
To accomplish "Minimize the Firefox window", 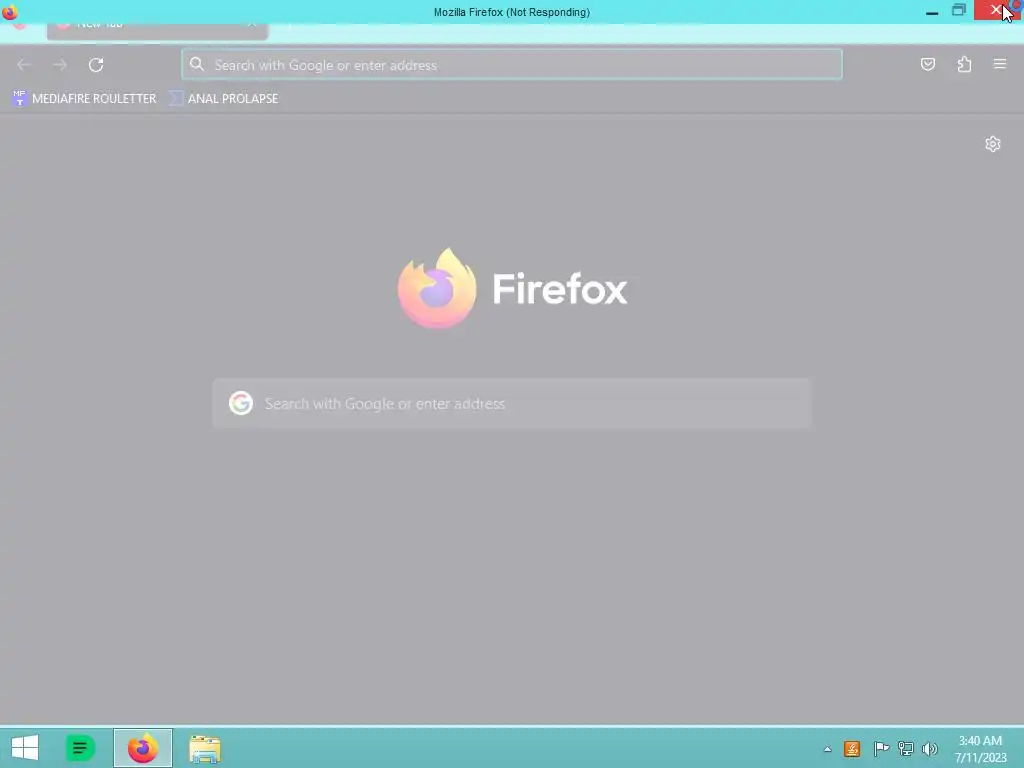I will click(x=932, y=11).
